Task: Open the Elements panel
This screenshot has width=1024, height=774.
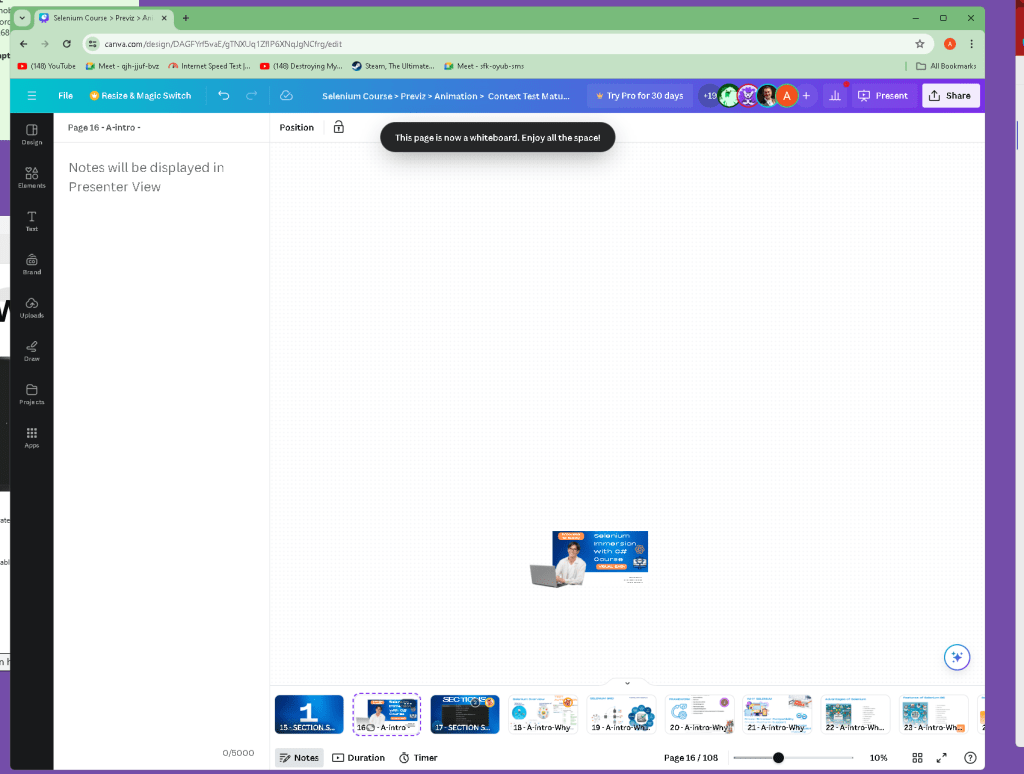Action: [31, 177]
